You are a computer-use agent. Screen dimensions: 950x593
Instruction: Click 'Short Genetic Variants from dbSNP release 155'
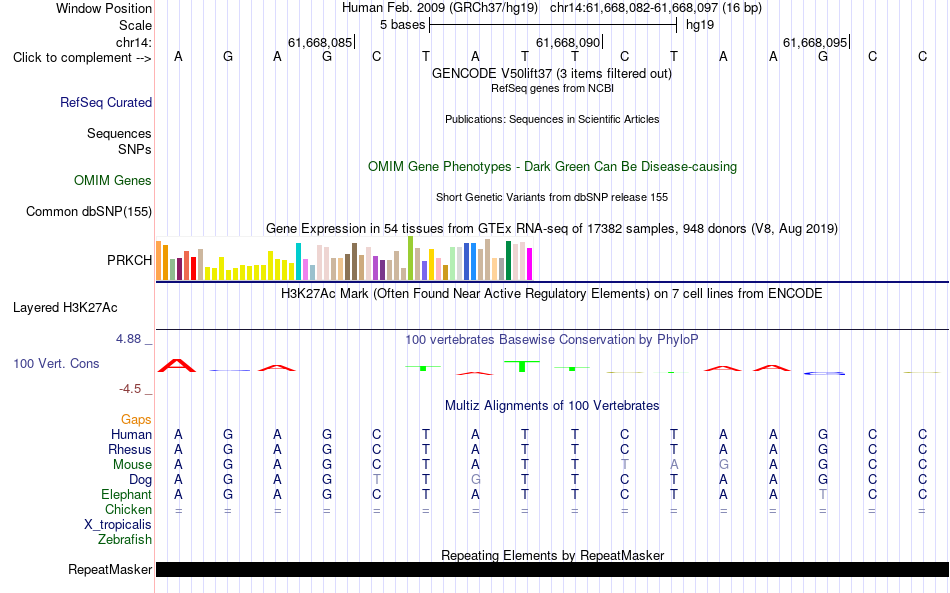[552, 197]
